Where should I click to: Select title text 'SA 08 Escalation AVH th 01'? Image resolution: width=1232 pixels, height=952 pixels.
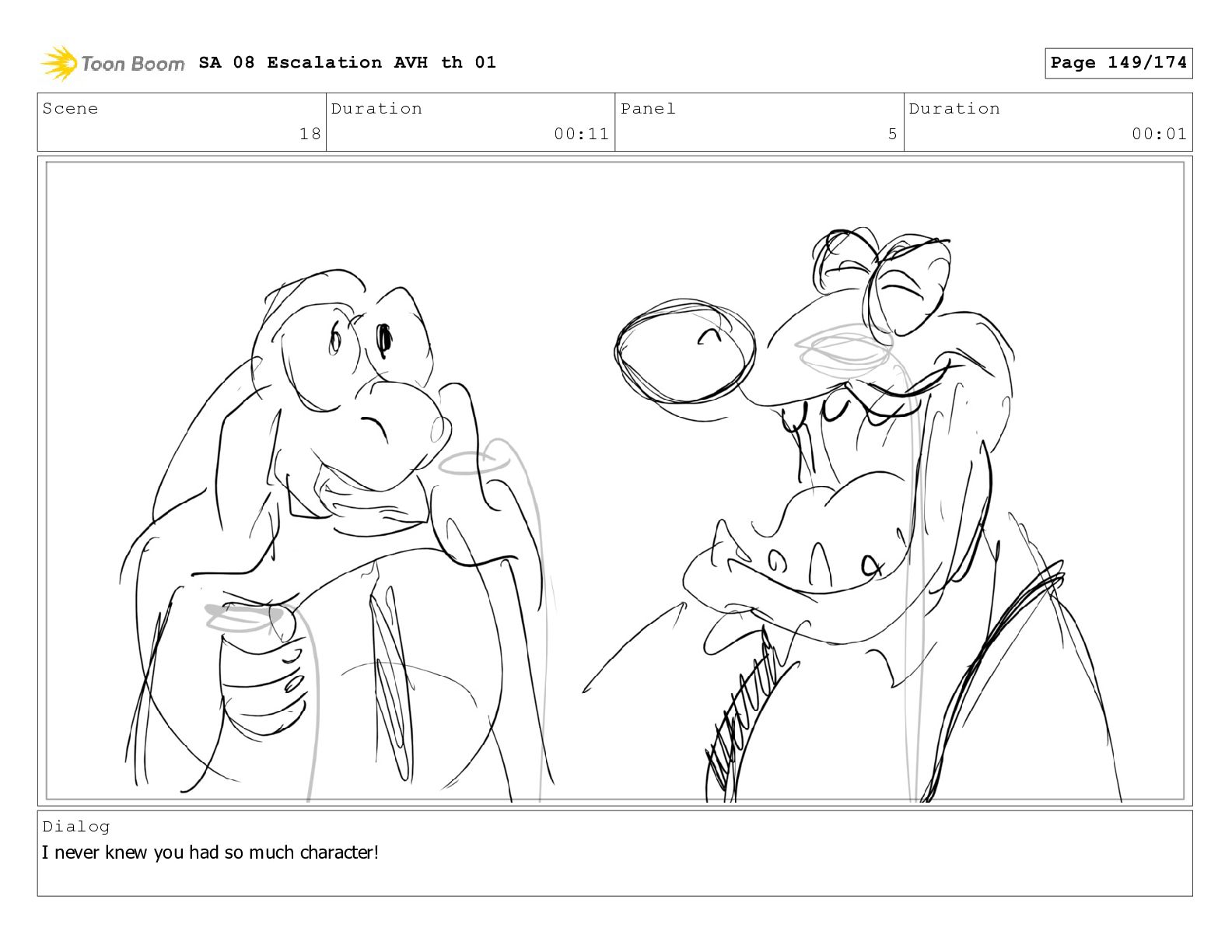click(x=347, y=62)
